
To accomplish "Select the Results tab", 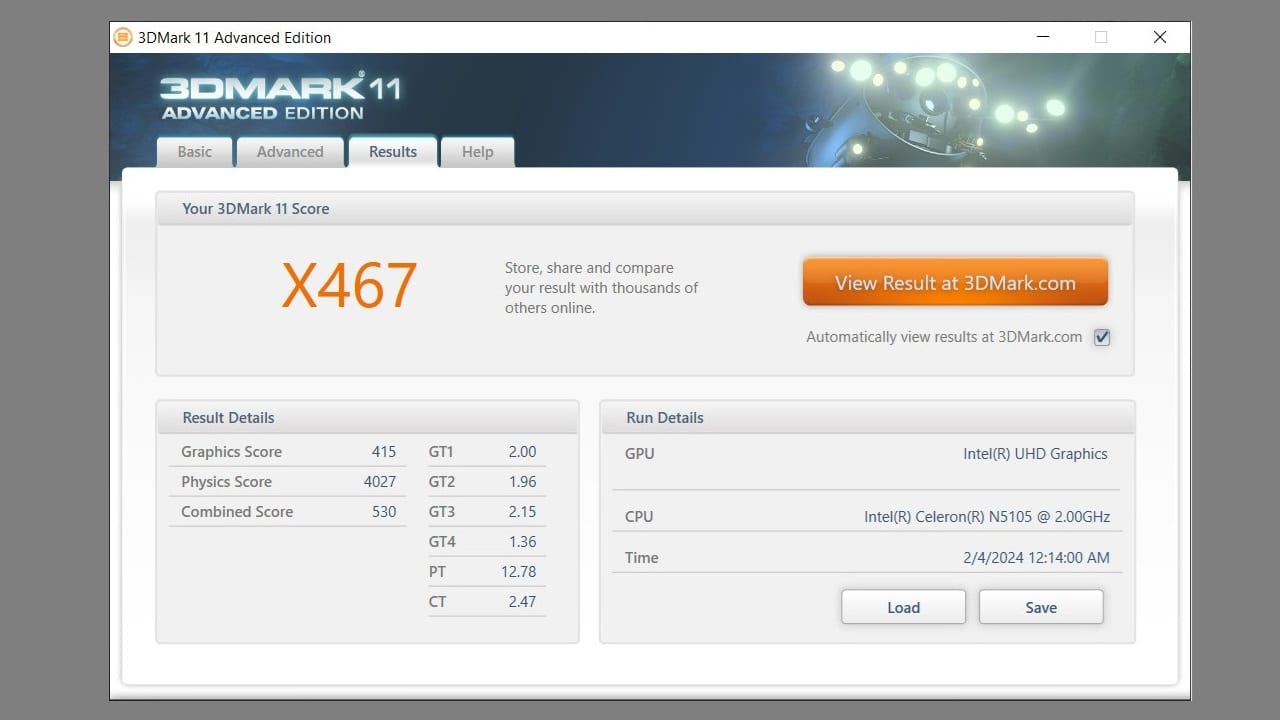I will tap(392, 152).
